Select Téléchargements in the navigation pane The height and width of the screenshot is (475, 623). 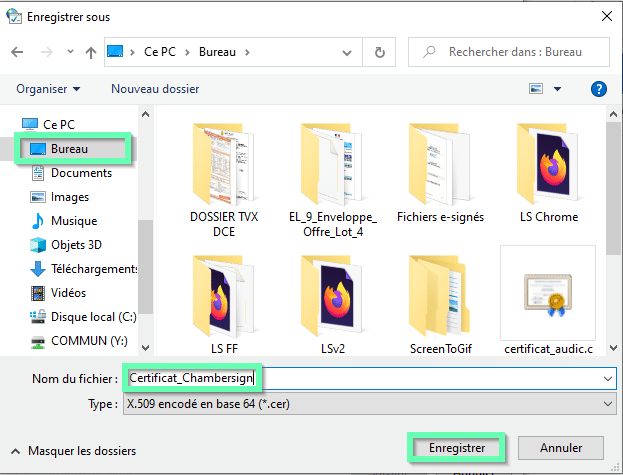(94, 269)
